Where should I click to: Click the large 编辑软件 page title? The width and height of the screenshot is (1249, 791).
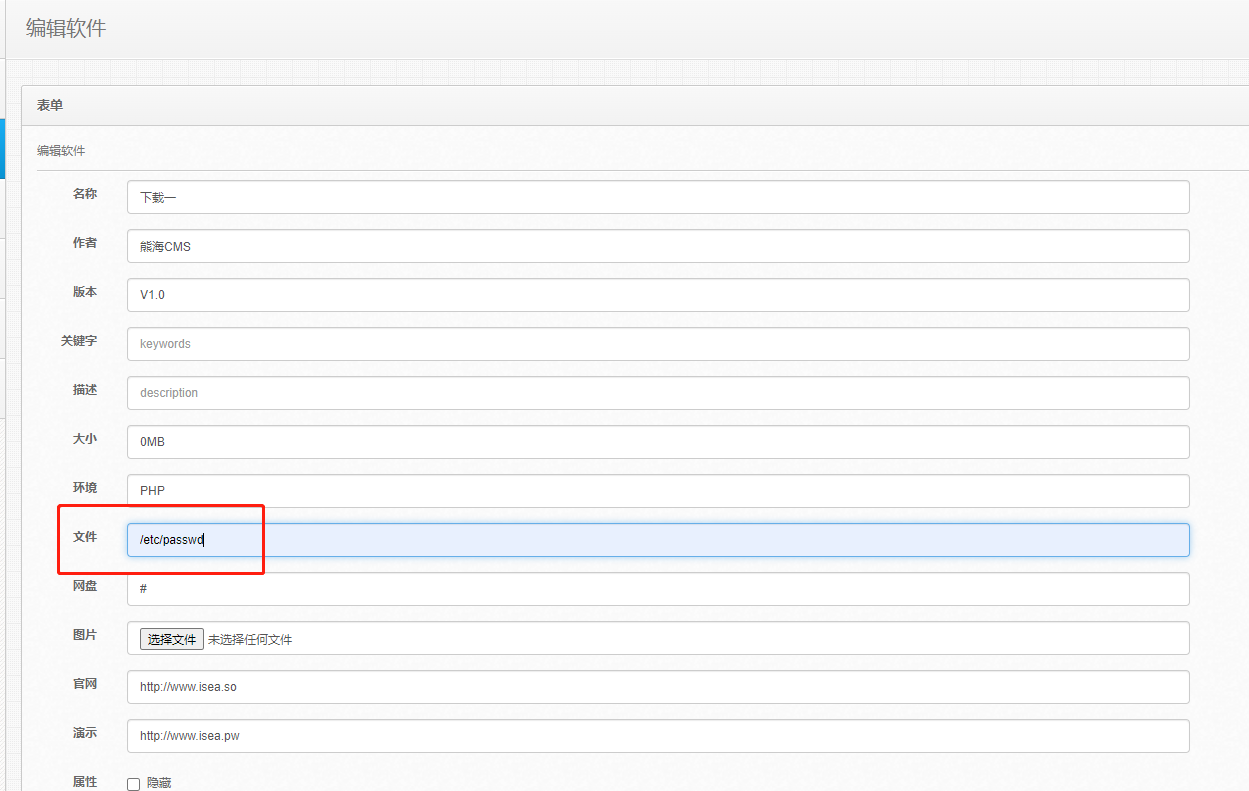coord(66,28)
